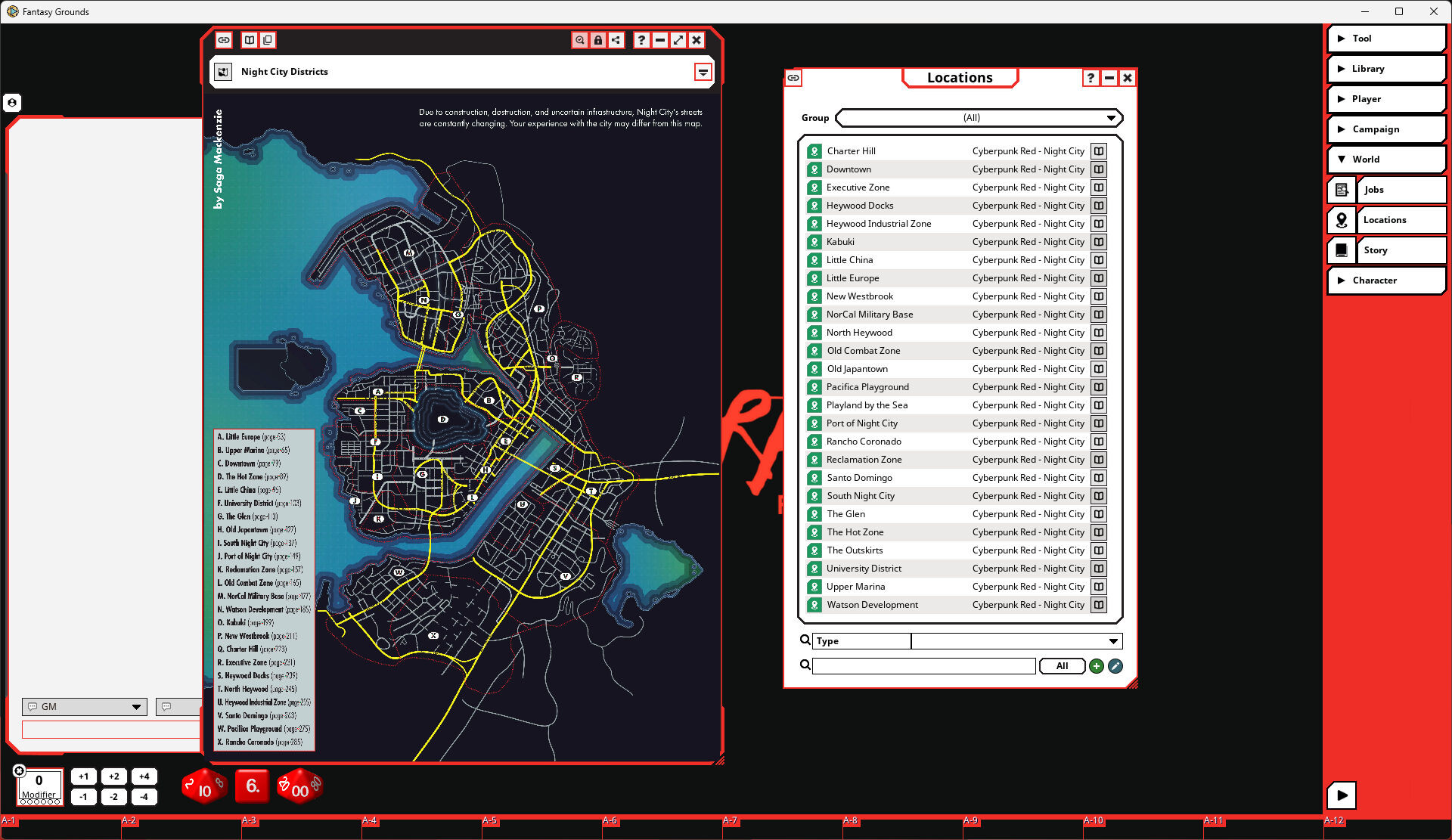
Task: Click the green add location button
Action: point(1097,666)
